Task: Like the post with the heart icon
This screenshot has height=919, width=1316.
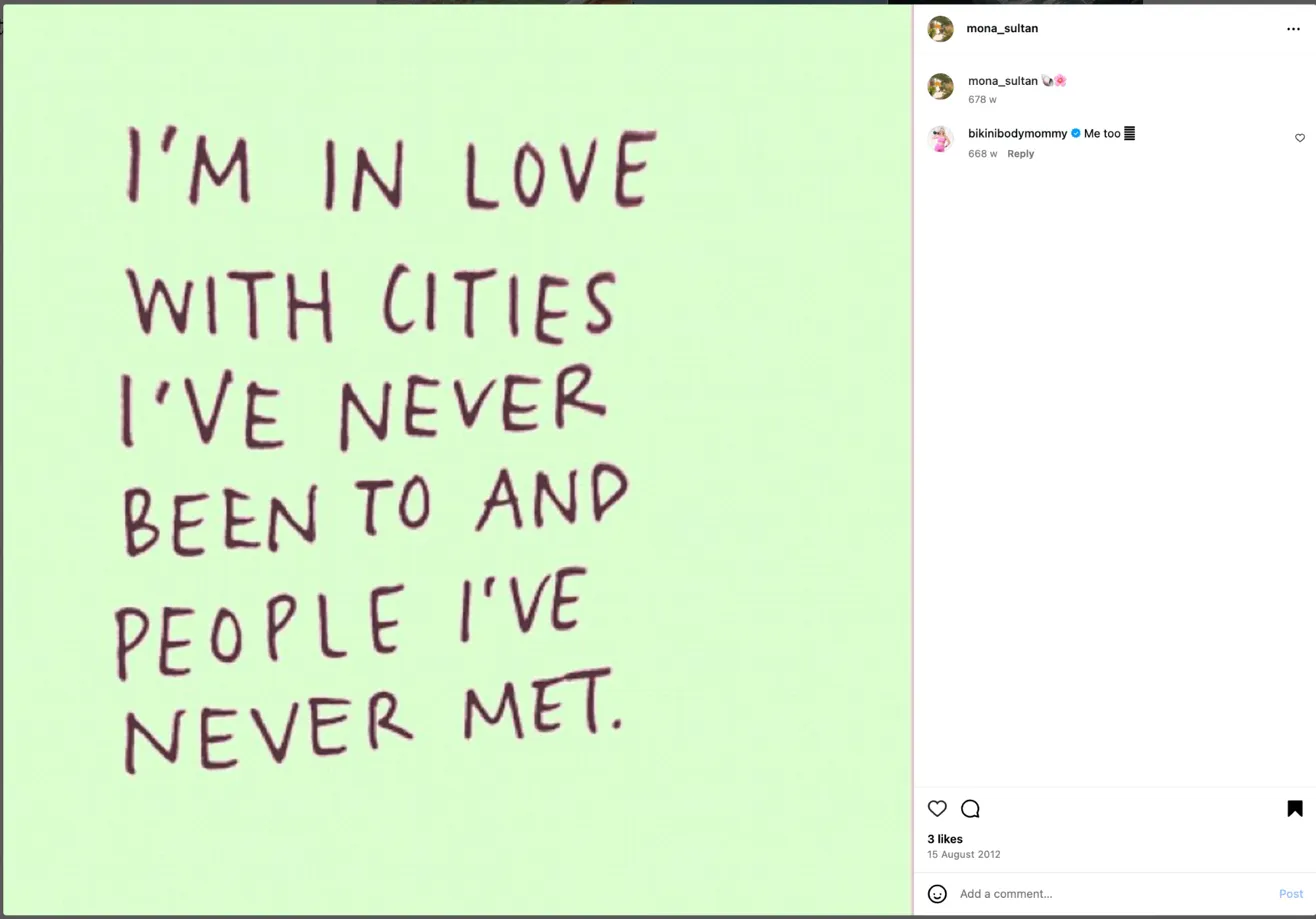Action: click(937, 809)
